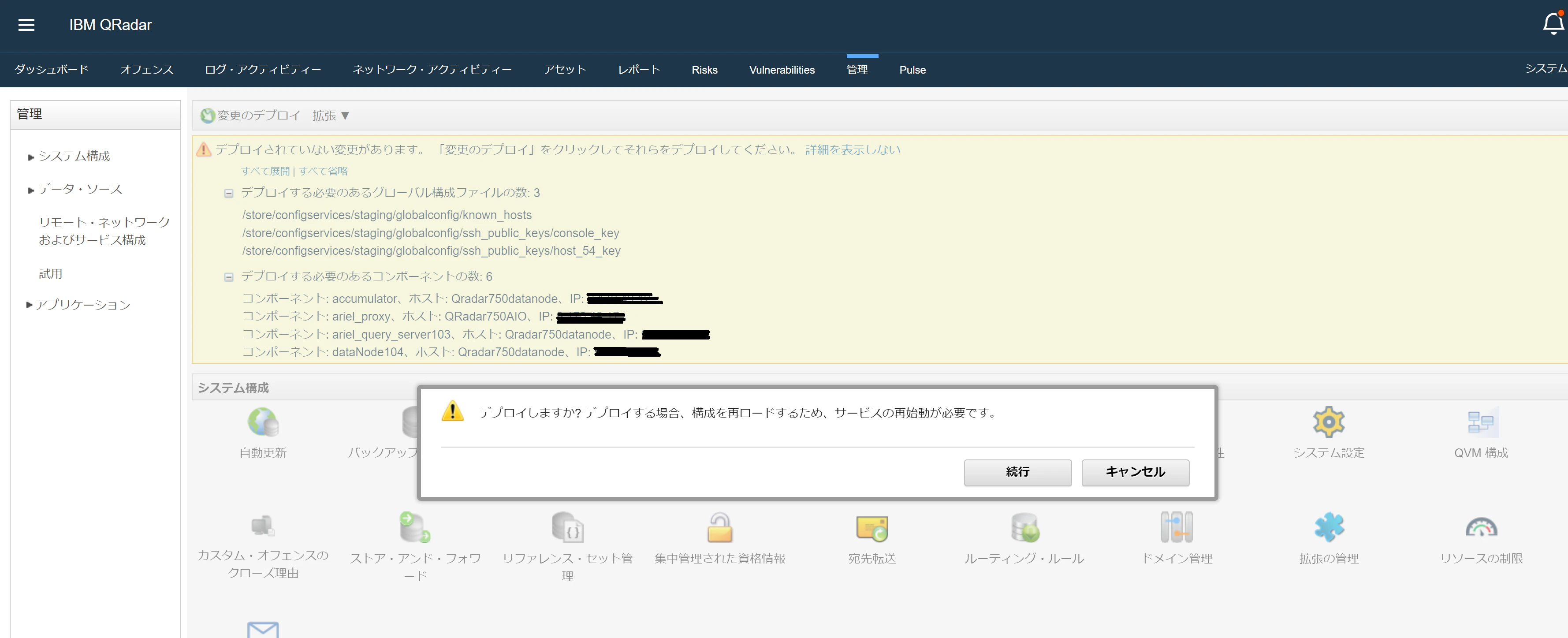1568x638 pixels.
Task: Open the ストア・アンド・フォワード icon
Action: (415, 527)
